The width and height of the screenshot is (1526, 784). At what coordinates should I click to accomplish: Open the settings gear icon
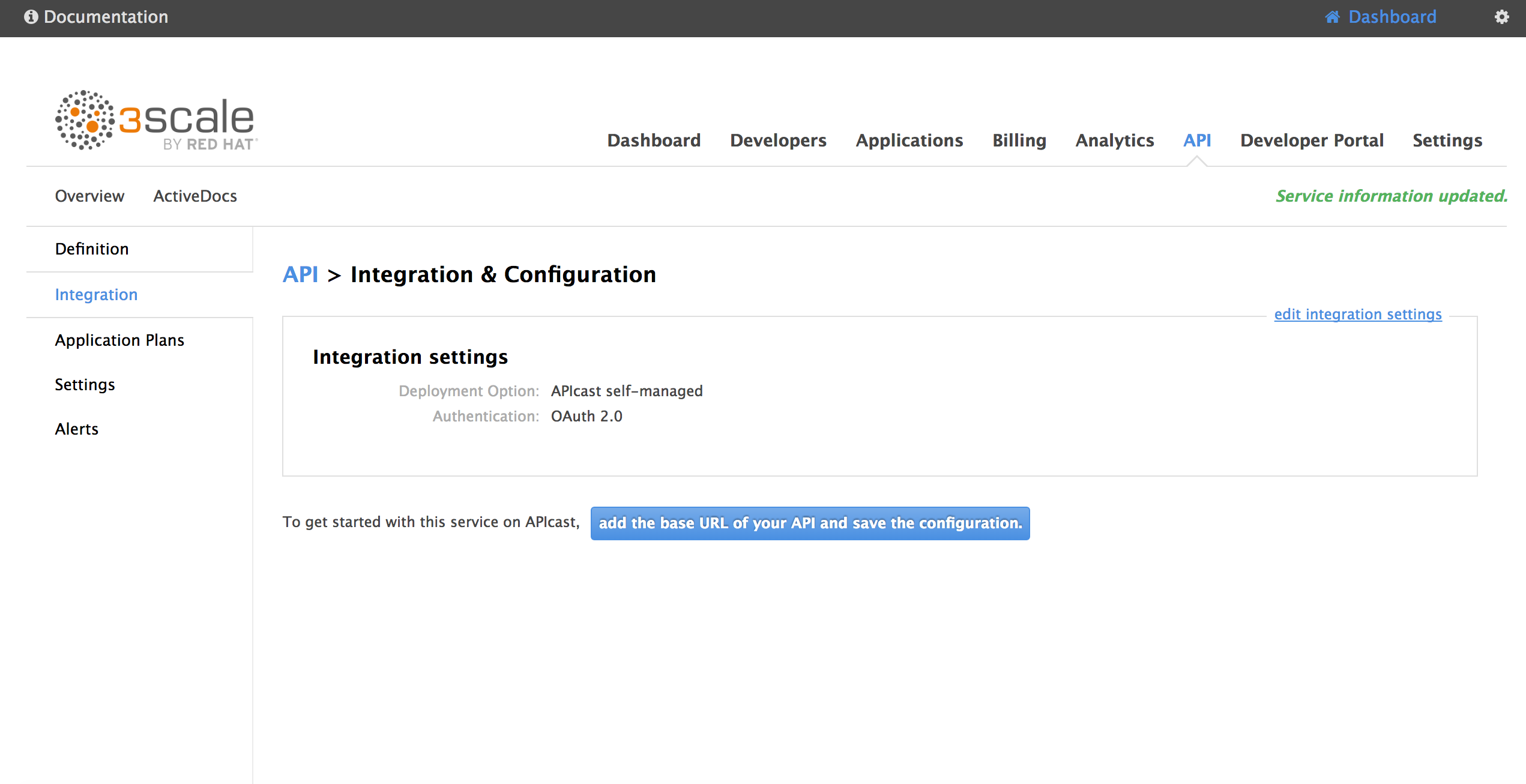point(1501,17)
